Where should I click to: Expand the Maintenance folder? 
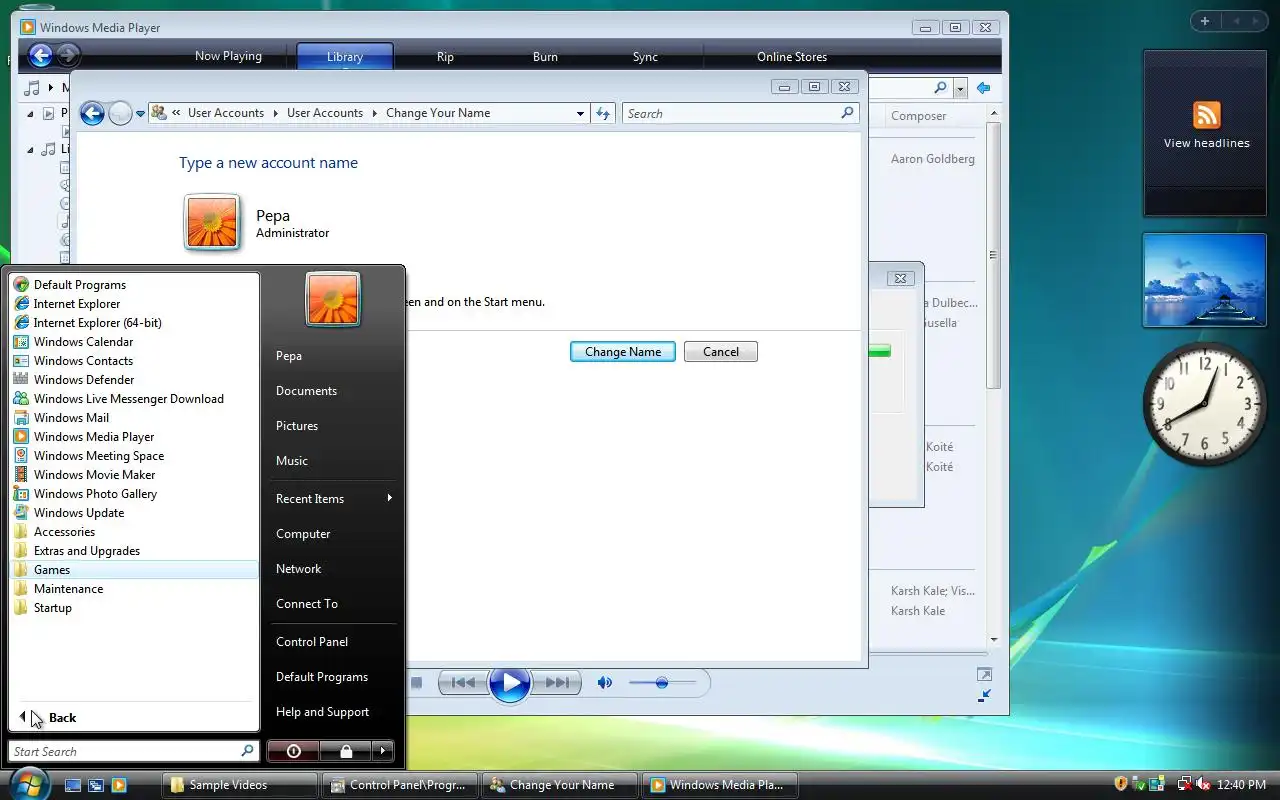click(134, 589)
